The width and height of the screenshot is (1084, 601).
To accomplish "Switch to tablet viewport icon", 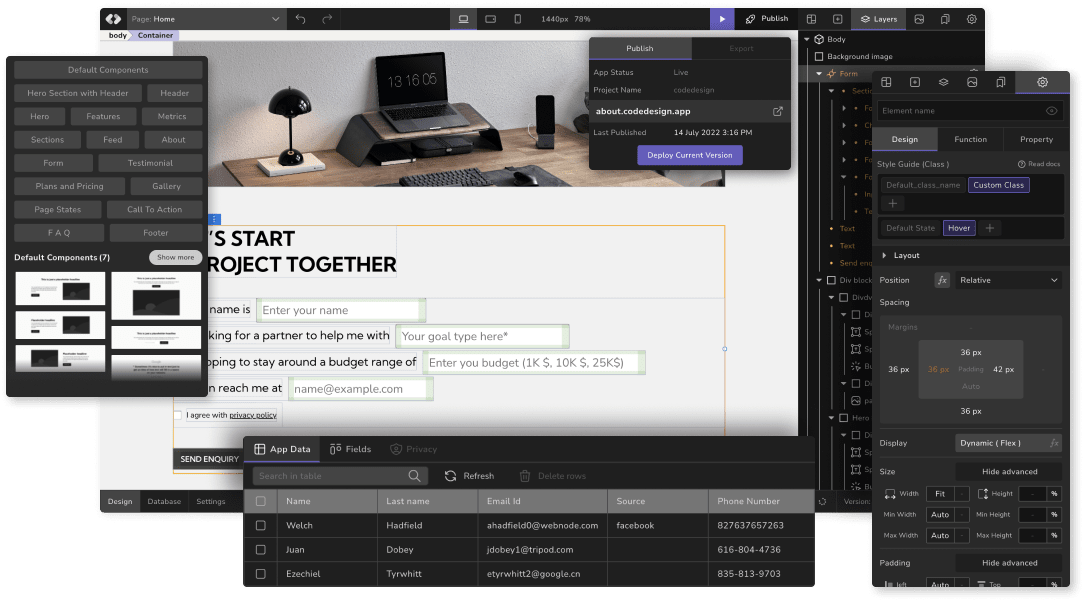I will [490, 19].
